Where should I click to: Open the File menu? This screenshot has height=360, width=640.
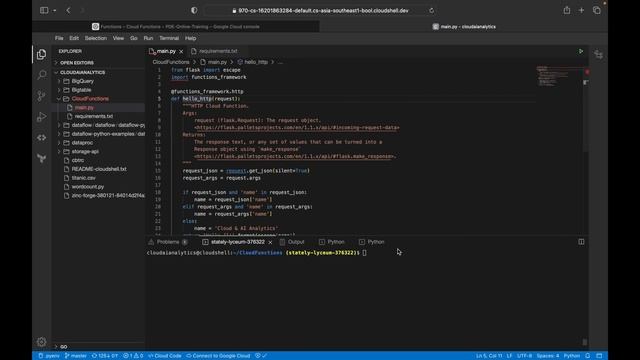tap(59, 38)
